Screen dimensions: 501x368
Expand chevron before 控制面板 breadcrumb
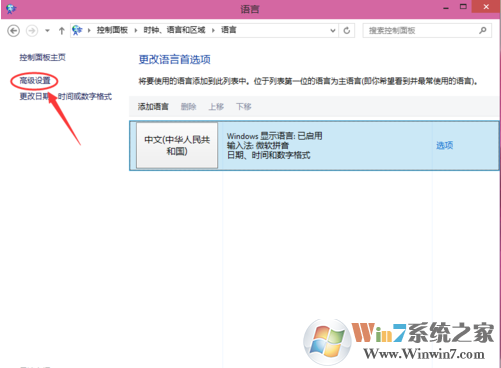(x=89, y=31)
